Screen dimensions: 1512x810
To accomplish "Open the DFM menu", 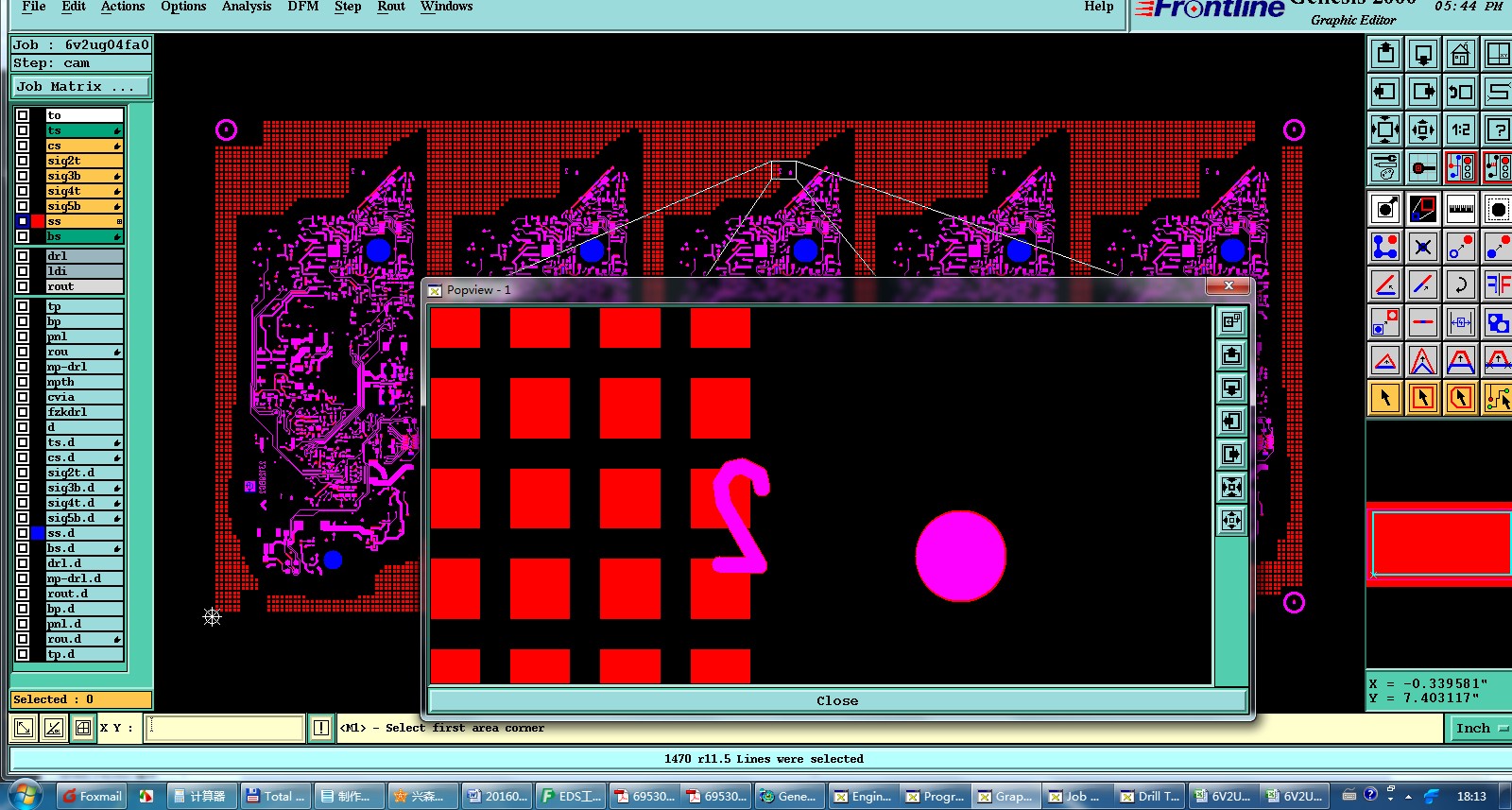I will [x=303, y=7].
